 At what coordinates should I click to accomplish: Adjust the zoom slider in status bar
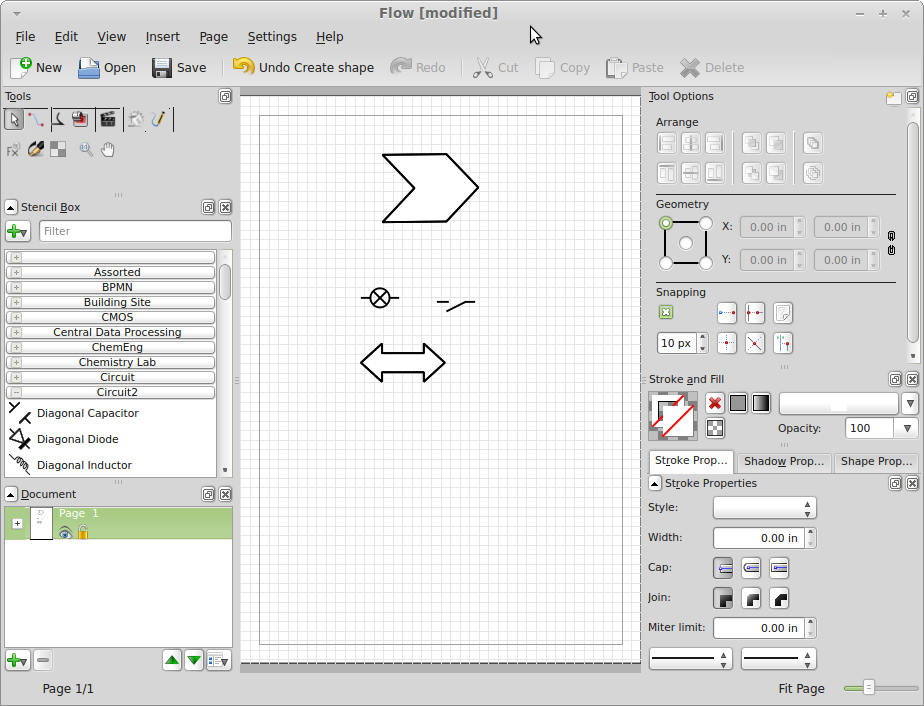[x=869, y=688]
